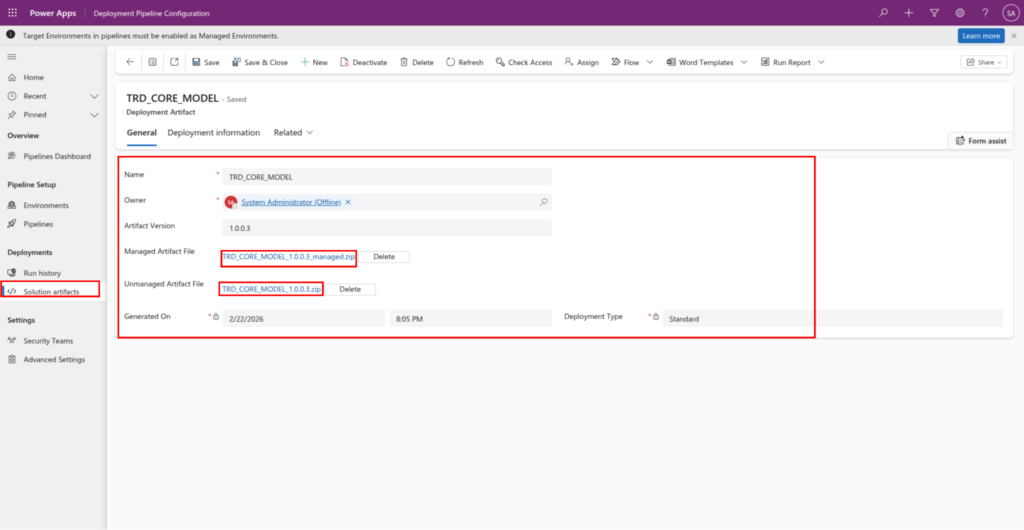Open the app launcher waffle icon
This screenshot has height=530, width=1024.
[12, 13]
